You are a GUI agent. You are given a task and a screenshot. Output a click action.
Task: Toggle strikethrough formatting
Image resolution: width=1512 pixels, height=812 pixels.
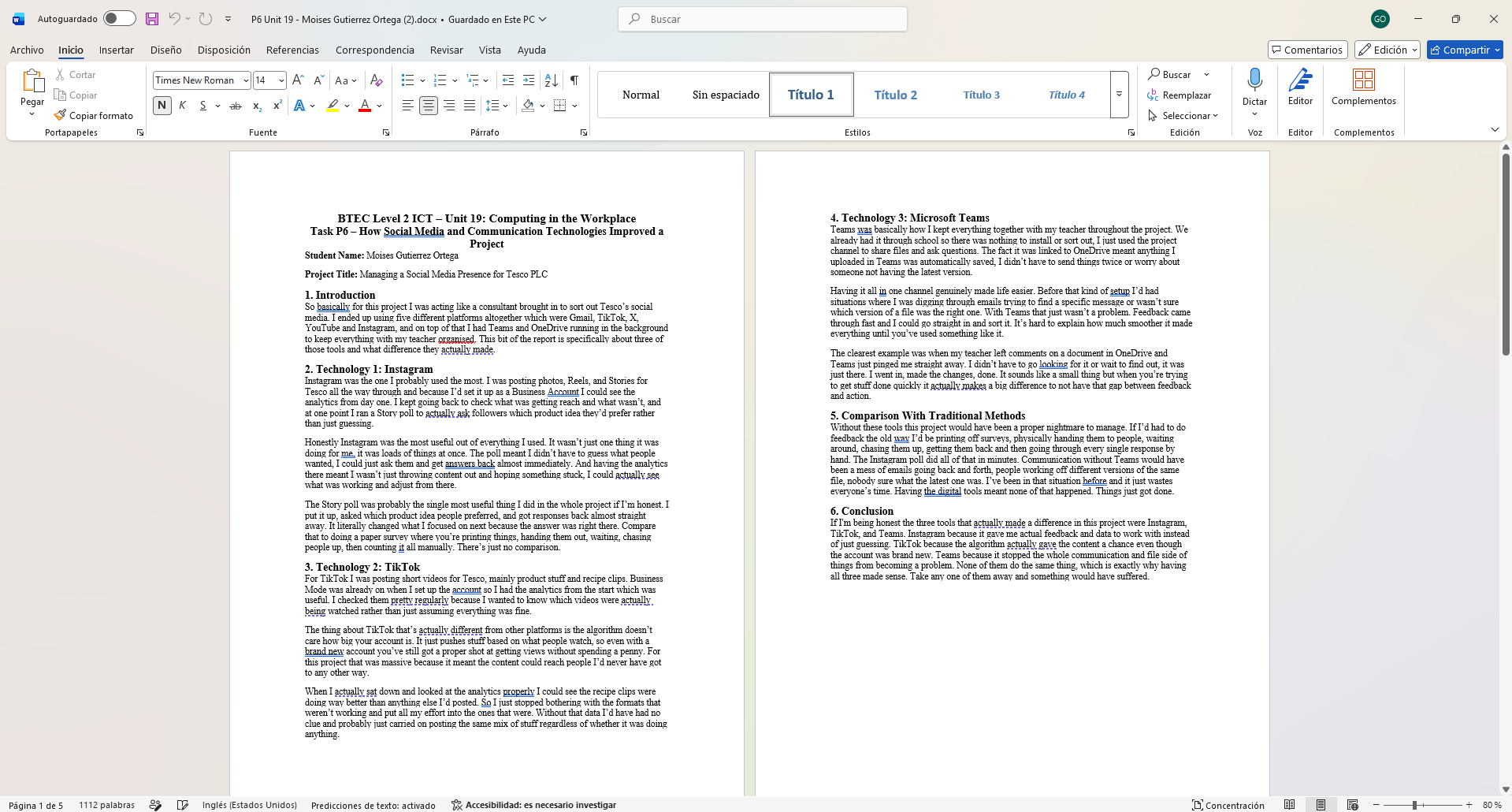[236, 106]
